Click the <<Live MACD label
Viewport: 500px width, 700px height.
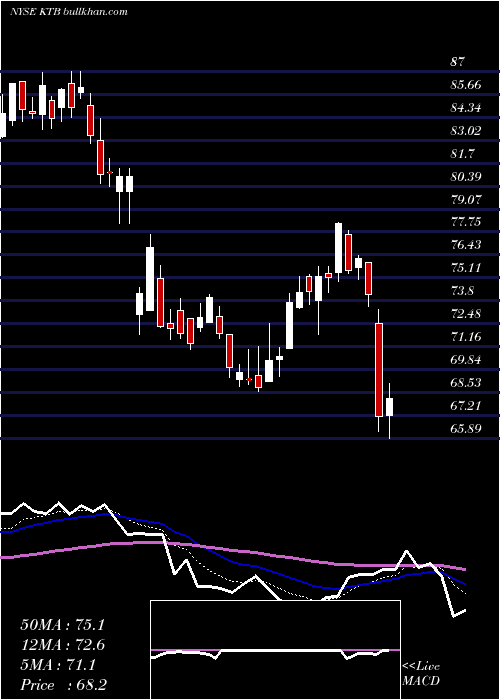coord(421,673)
